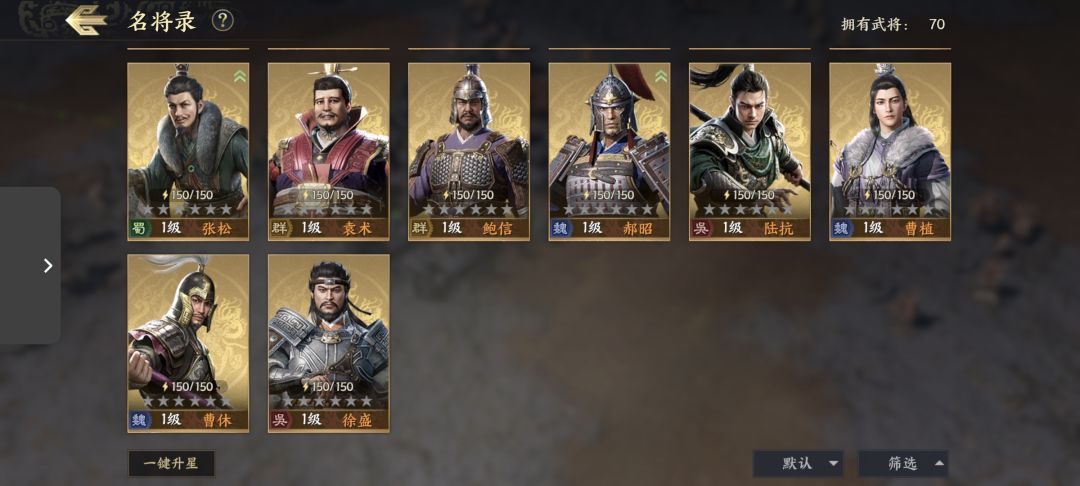Click the 群 faction badge on 袁术

(280, 229)
